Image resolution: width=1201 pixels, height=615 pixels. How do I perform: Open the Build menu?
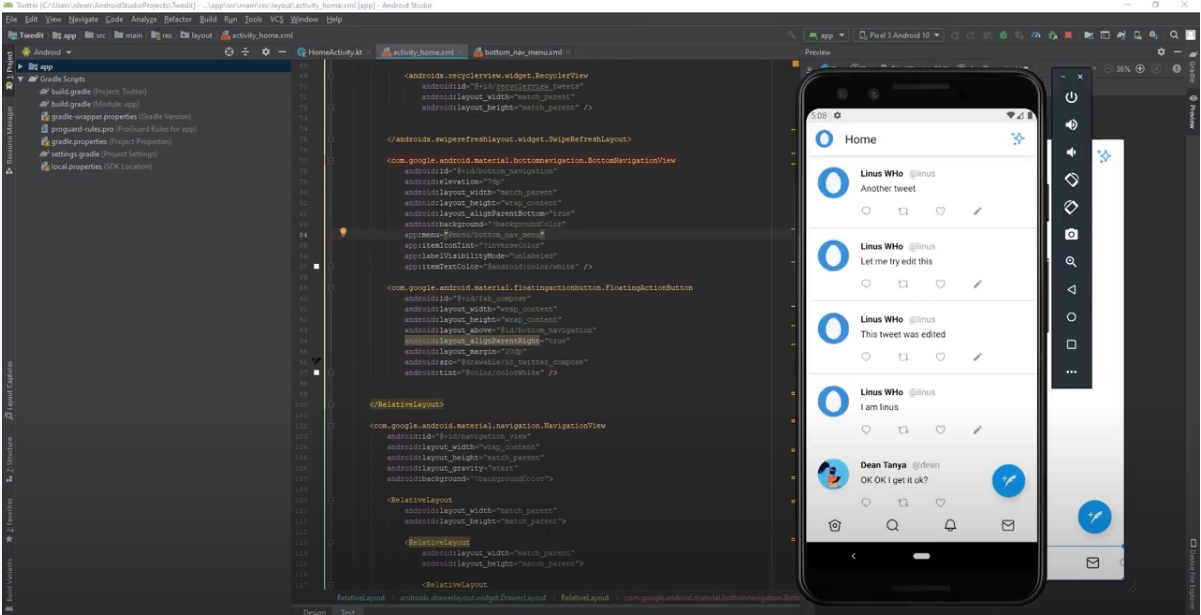tap(208, 19)
